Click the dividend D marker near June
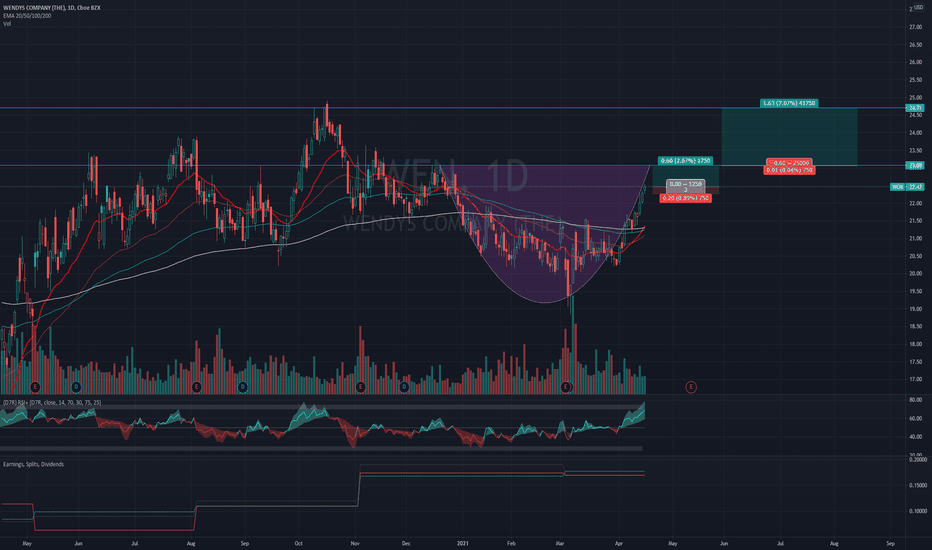This screenshot has height=550, width=932. point(76,387)
